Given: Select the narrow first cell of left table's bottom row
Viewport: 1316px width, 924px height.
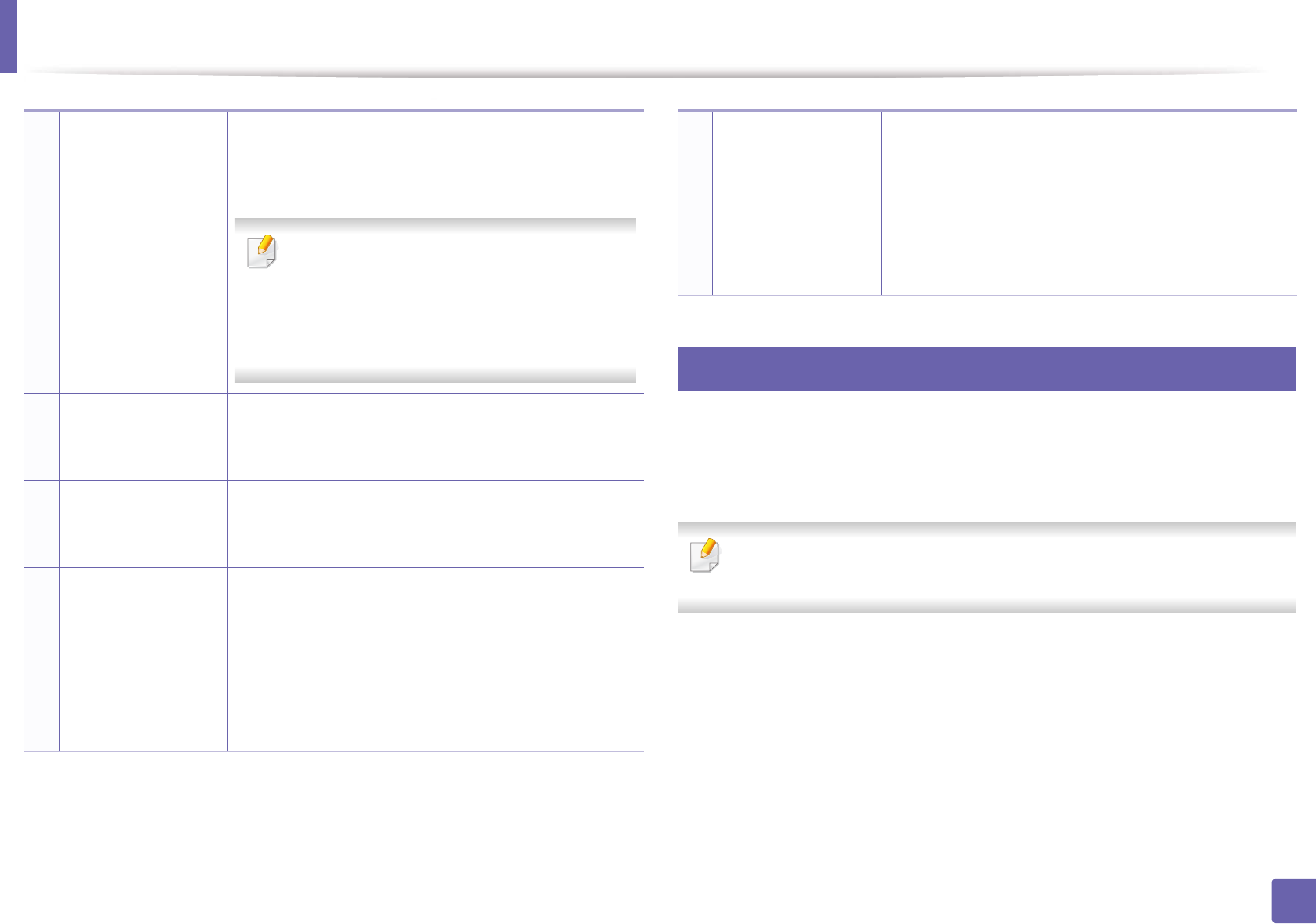Looking at the screenshot, I should pyautogui.click(x=42, y=659).
